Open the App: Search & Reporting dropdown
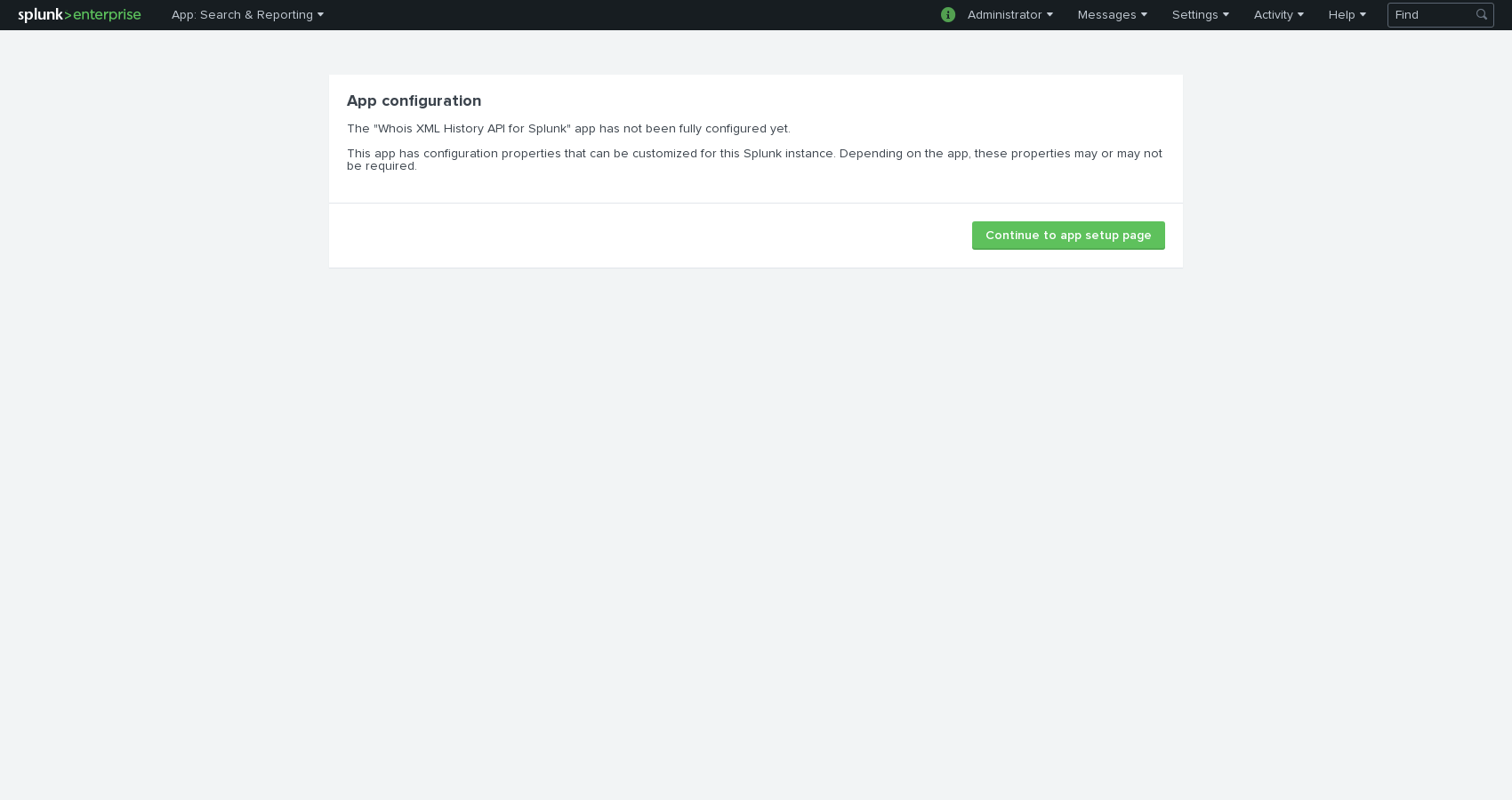This screenshot has height=800, width=1512. click(247, 15)
